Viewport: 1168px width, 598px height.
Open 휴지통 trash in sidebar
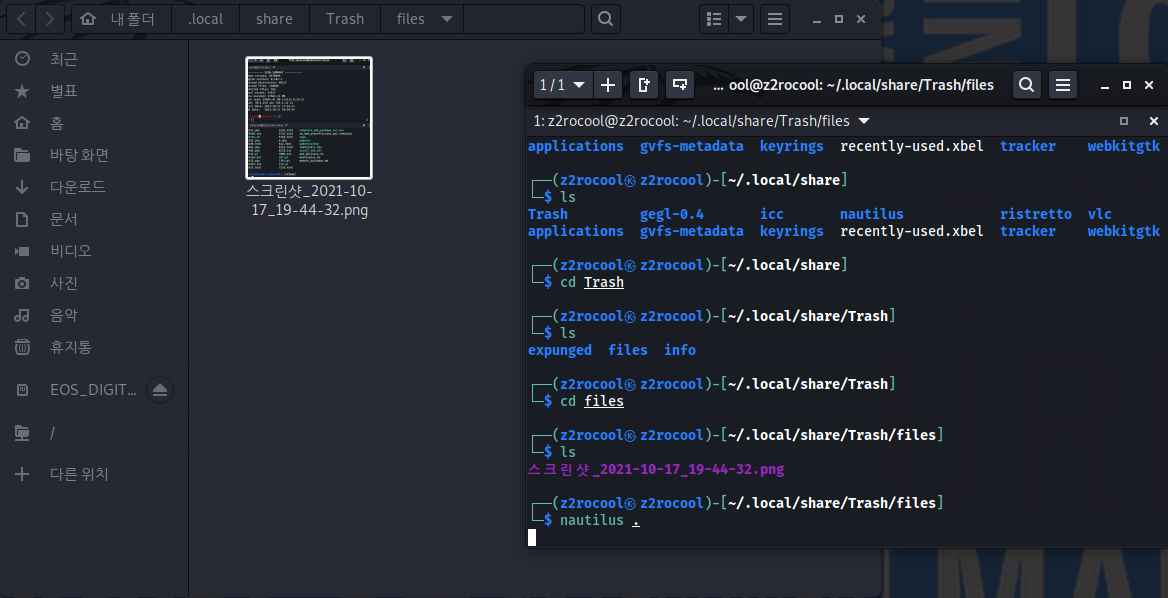[94, 347]
